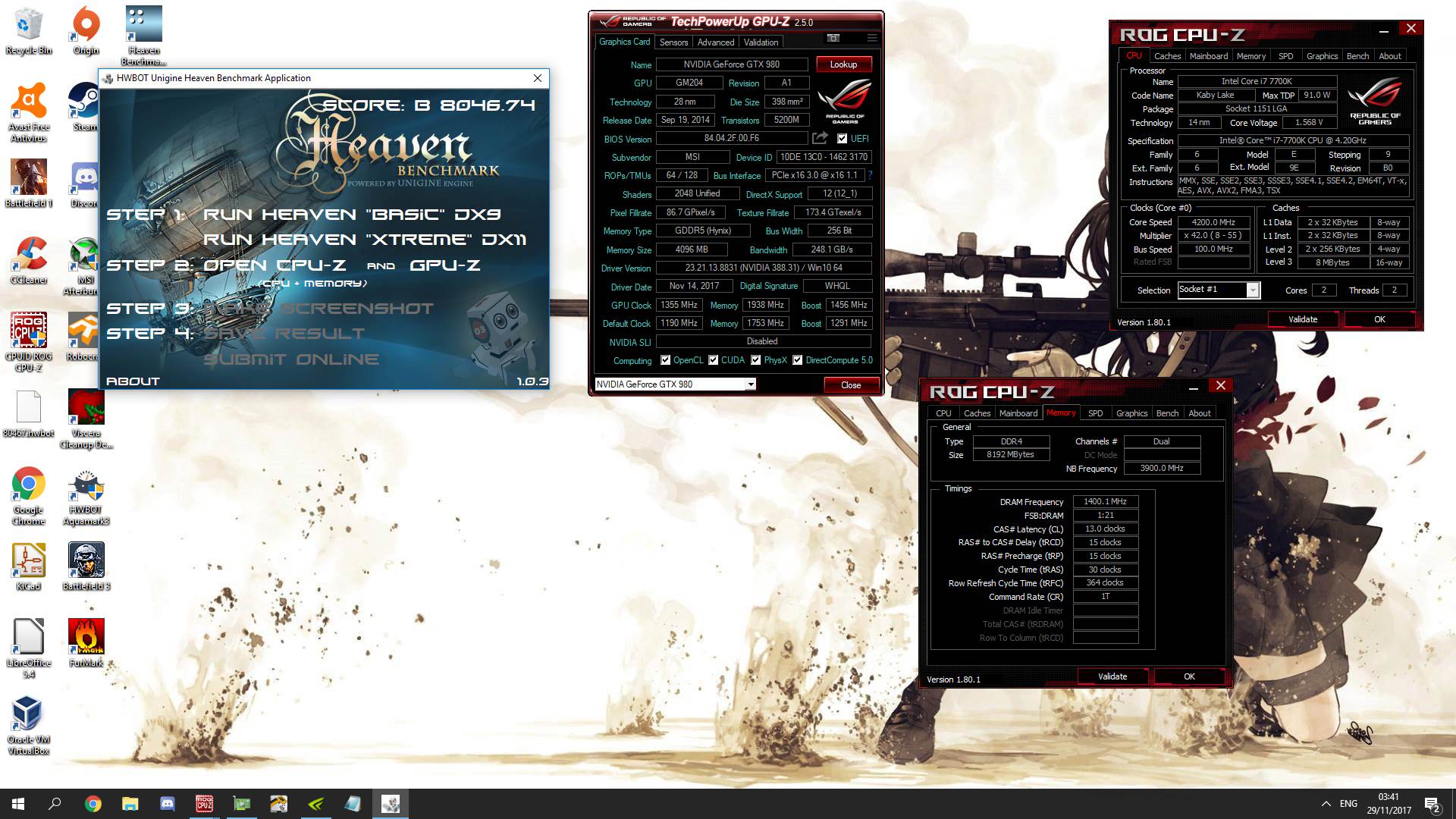Open the CCleaner desktop icon
The width and height of the screenshot is (1456, 819).
[29, 260]
